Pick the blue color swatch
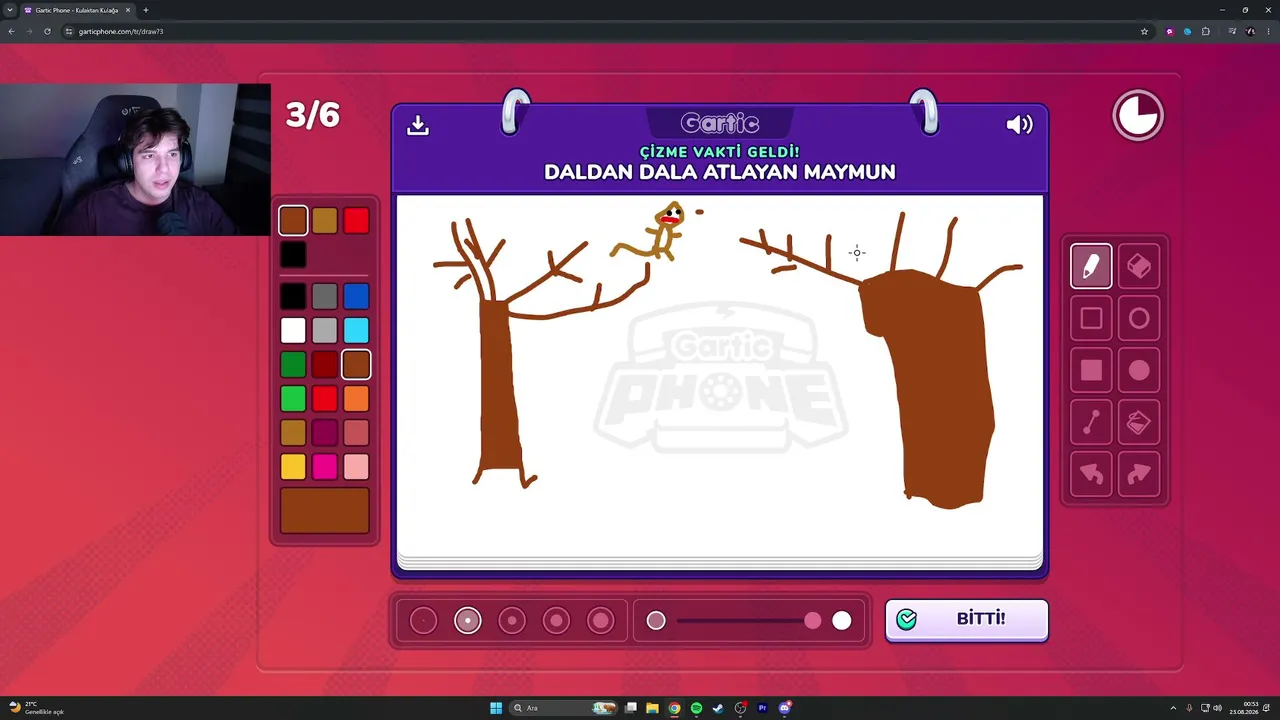 pyautogui.click(x=356, y=296)
